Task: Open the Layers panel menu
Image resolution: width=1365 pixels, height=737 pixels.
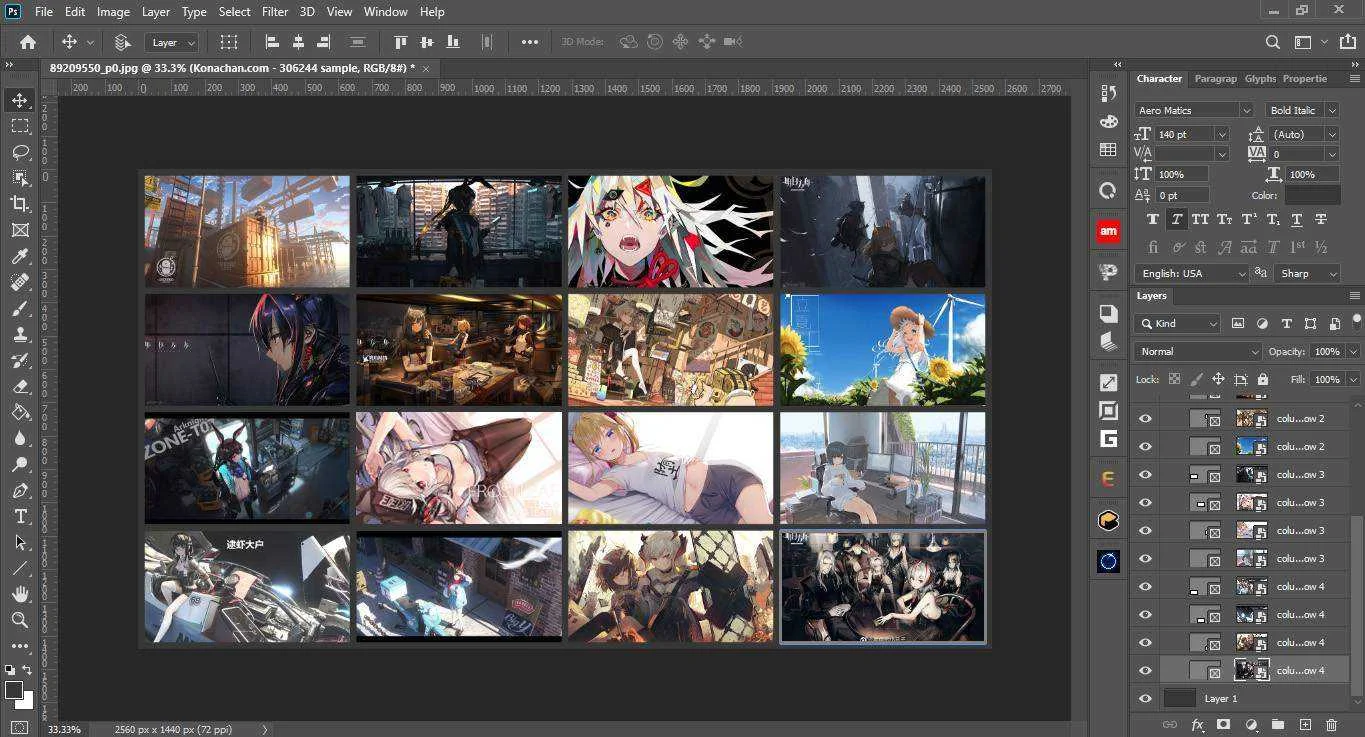Action: pos(1355,296)
